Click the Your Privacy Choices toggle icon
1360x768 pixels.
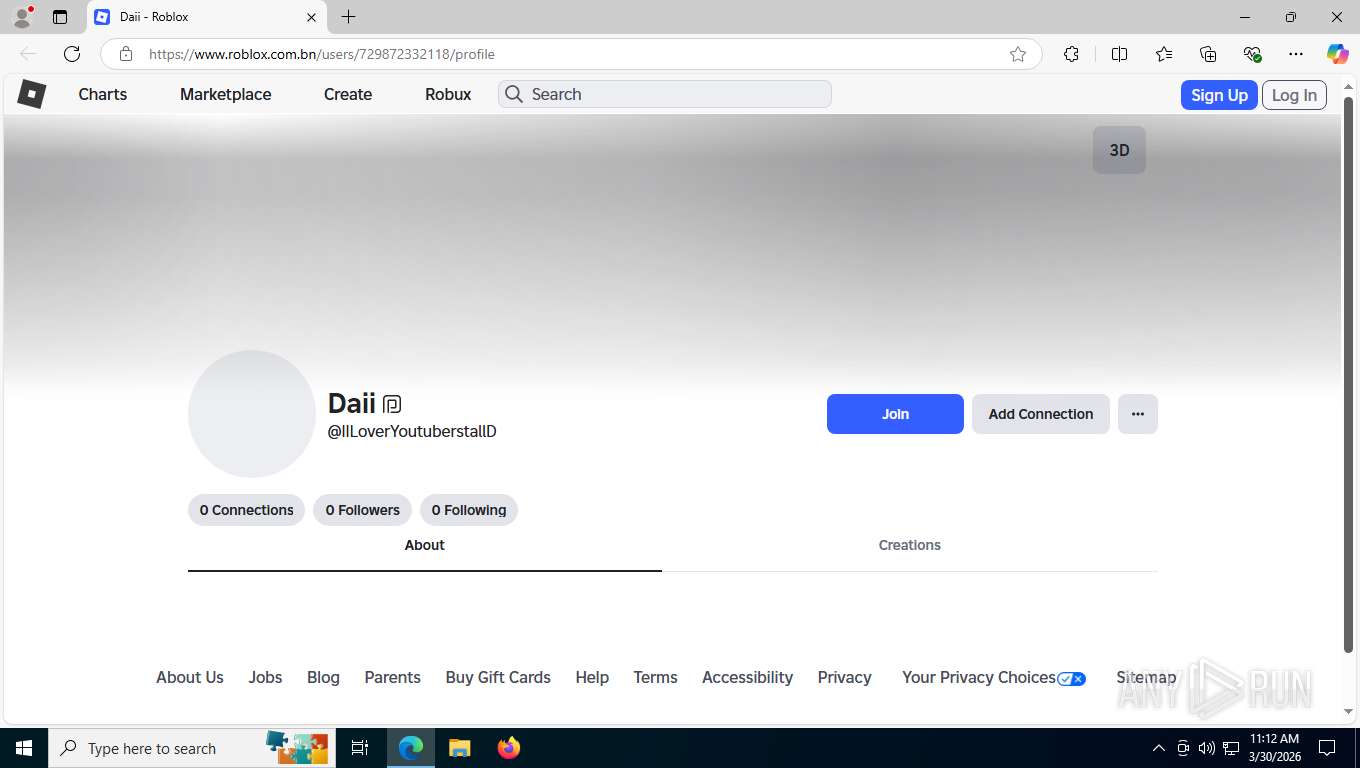pyautogui.click(x=1071, y=678)
